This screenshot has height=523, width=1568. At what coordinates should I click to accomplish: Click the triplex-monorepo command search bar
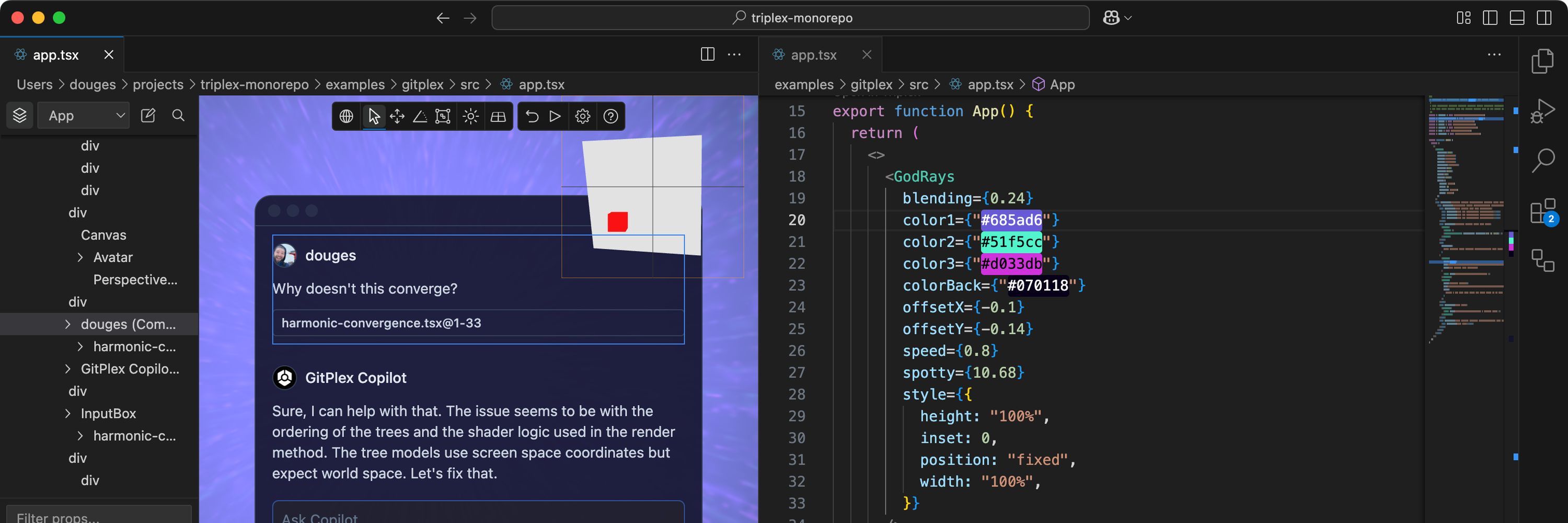coord(790,18)
